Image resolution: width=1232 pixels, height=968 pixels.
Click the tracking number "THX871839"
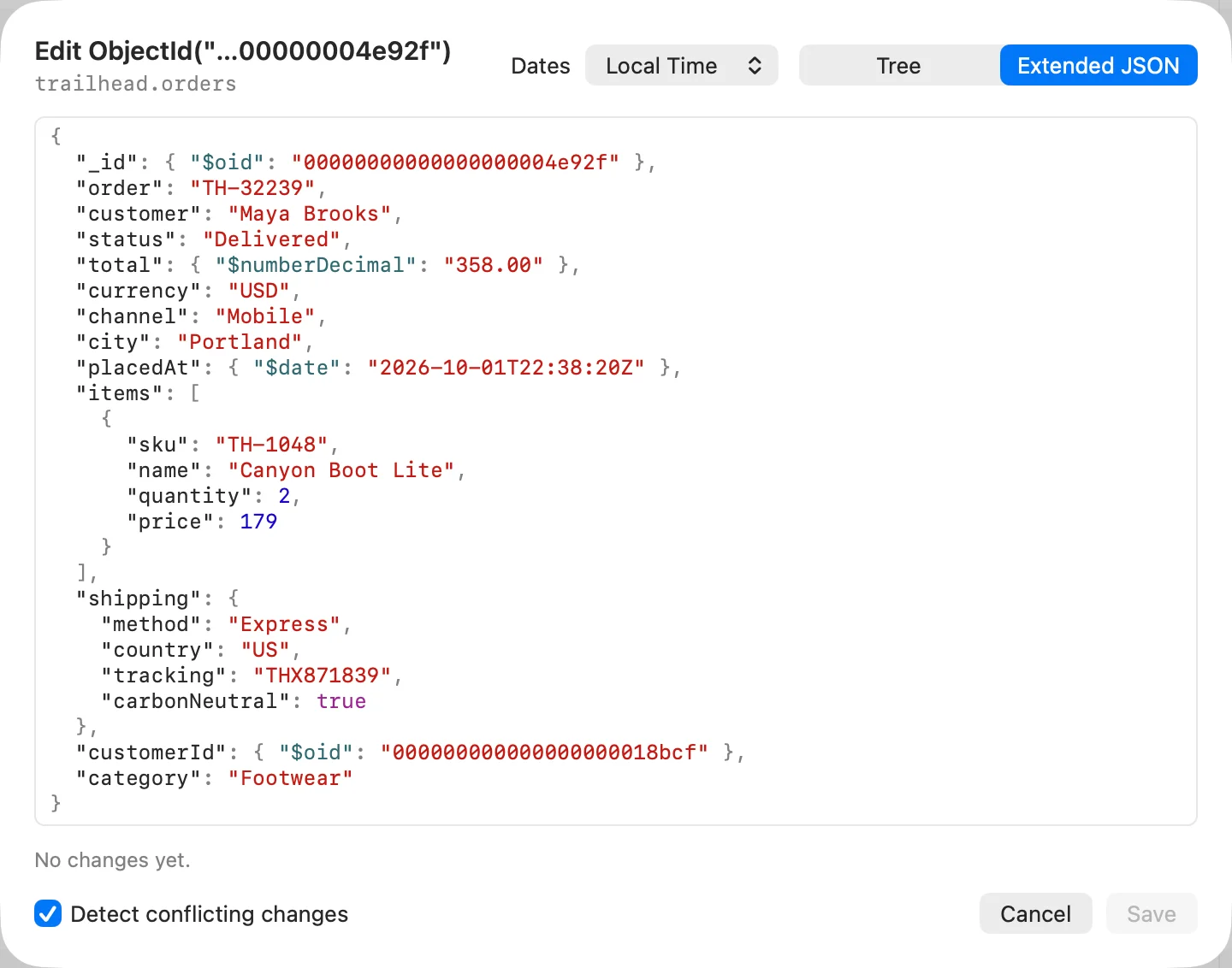pyautogui.click(x=323, y=676)
